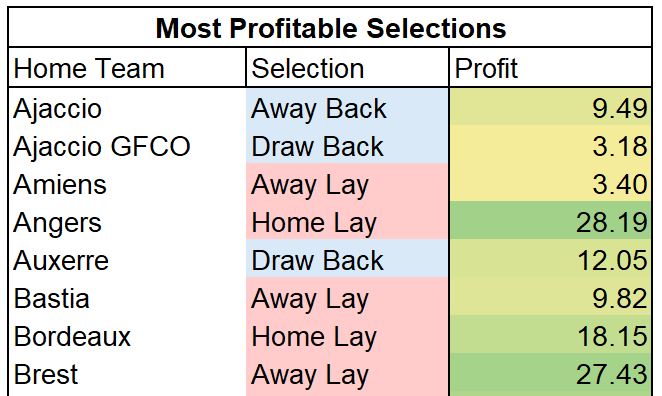Select the Auxerre team cell
662x396 pixels.
click(x=127, y=259)
